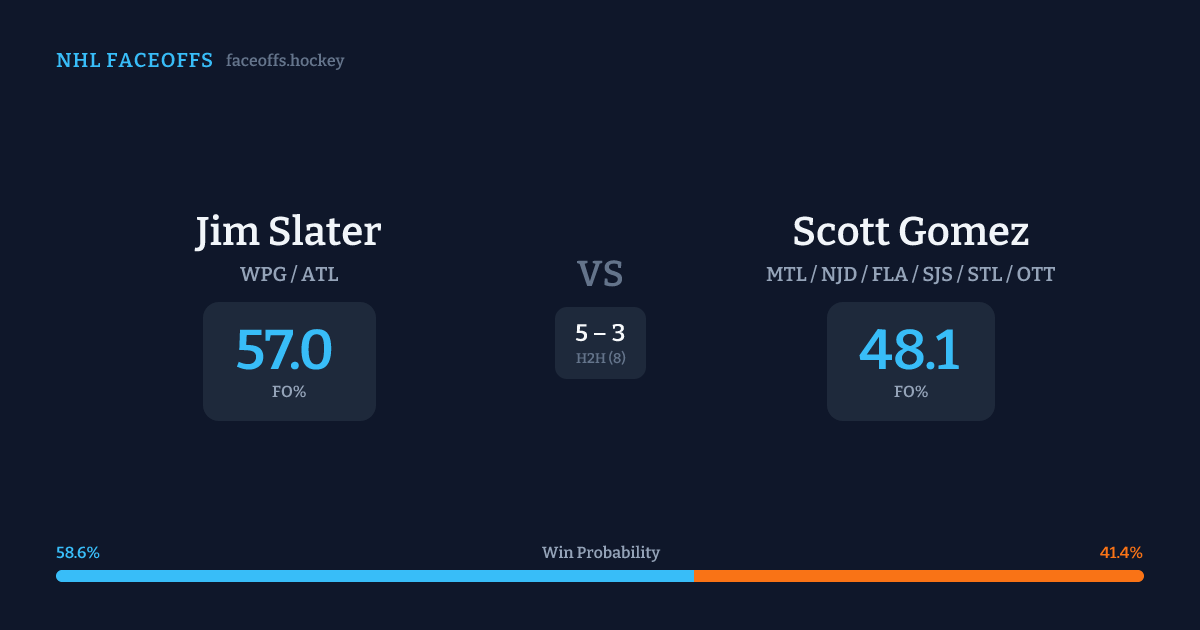Click the NHL FACEOFFS site title

134,61
